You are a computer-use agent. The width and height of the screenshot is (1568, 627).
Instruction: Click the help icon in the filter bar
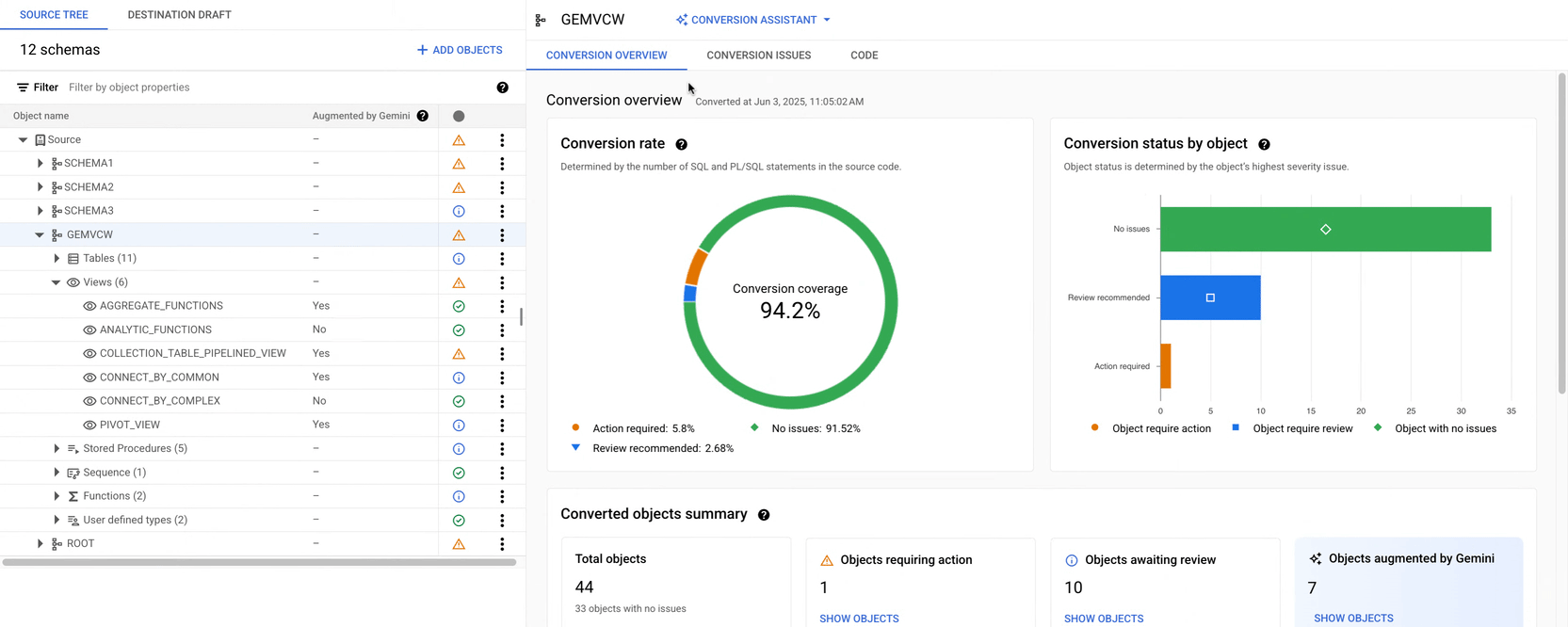[x=502, y=88]
